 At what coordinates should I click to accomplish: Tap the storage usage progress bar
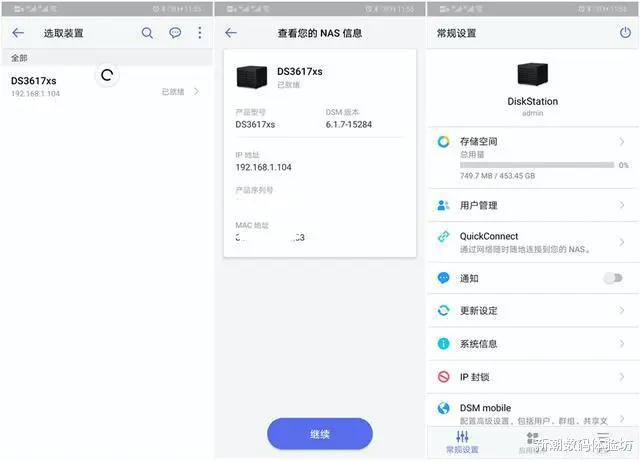click(x=537, y=165)
